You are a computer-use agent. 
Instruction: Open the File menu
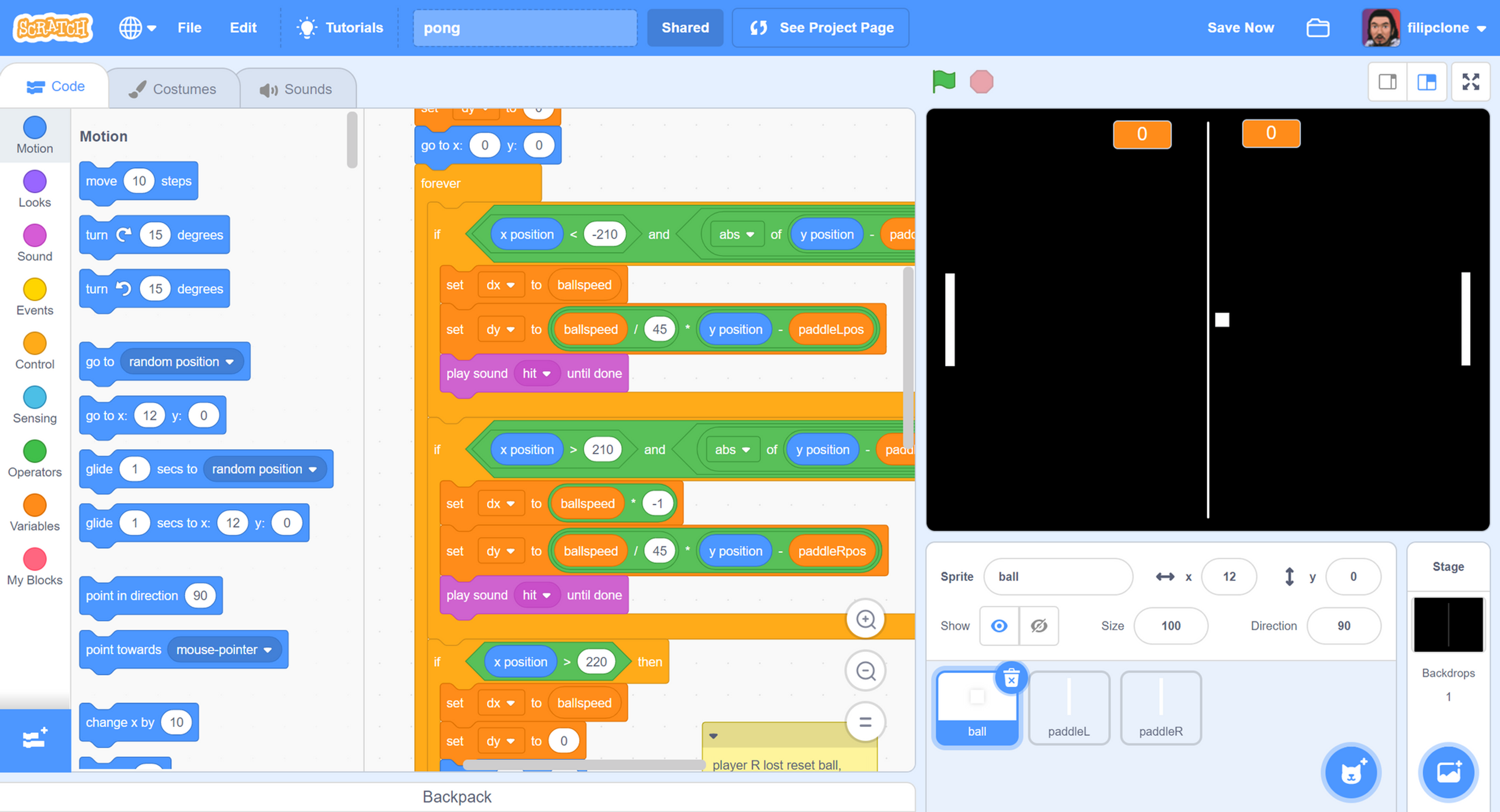(189, 28)
